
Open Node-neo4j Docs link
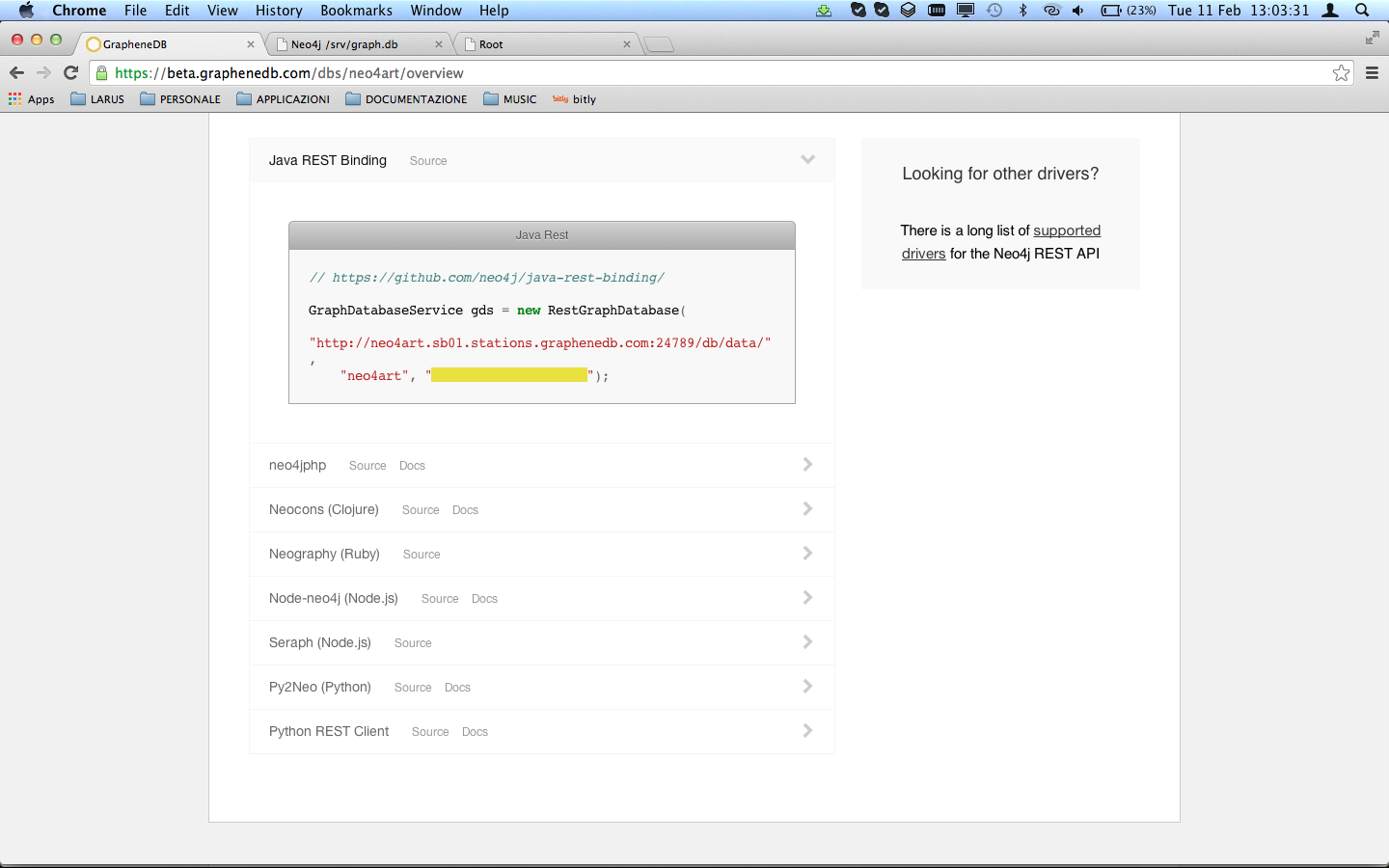[484, 599]
